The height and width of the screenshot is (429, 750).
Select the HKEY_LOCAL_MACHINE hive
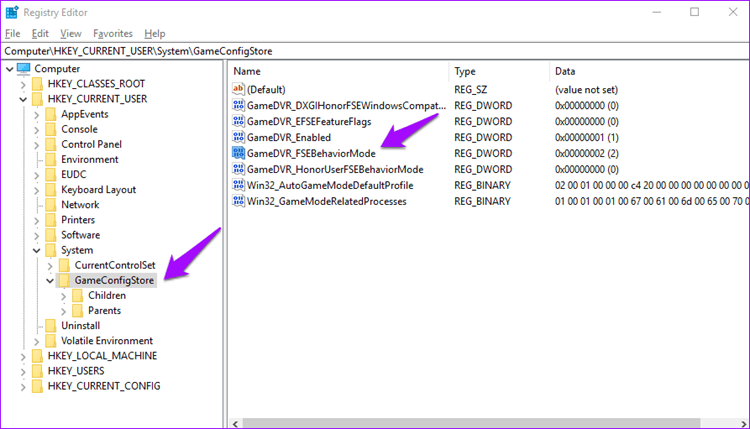point(102,356)
